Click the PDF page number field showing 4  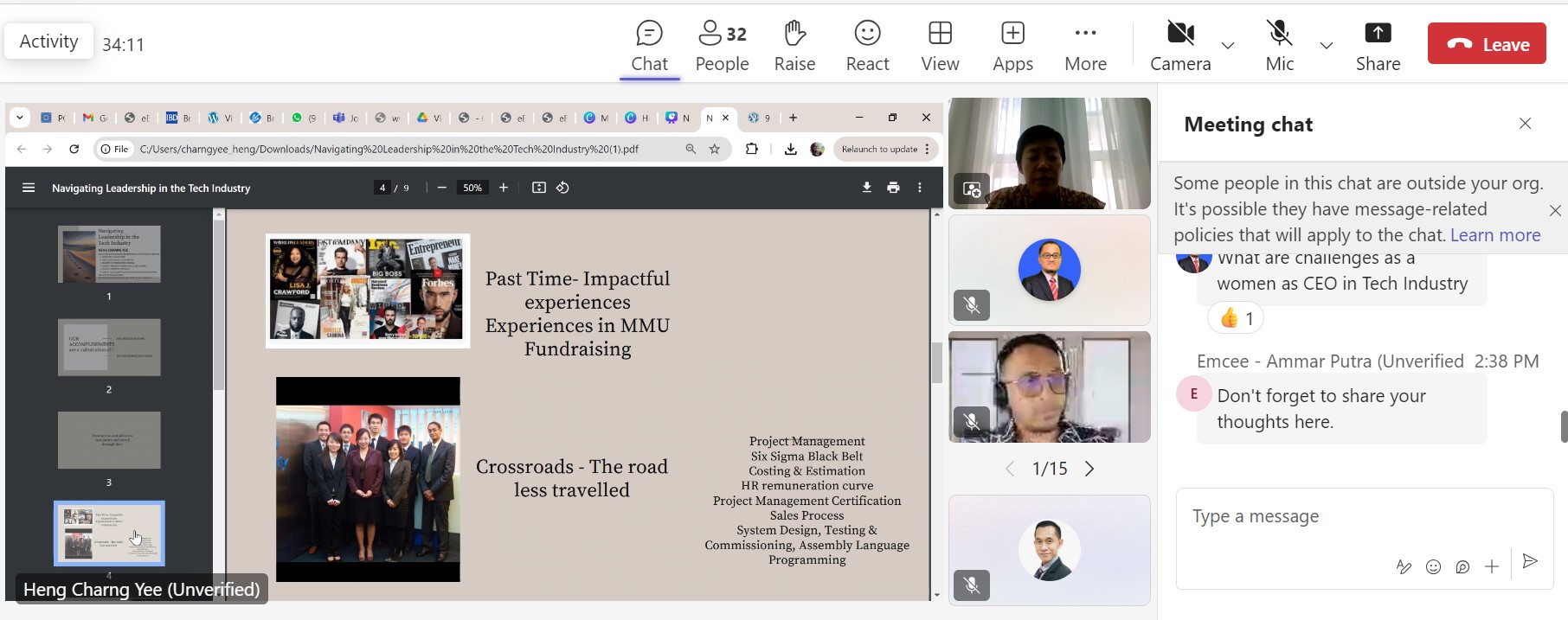click(382, 188)
